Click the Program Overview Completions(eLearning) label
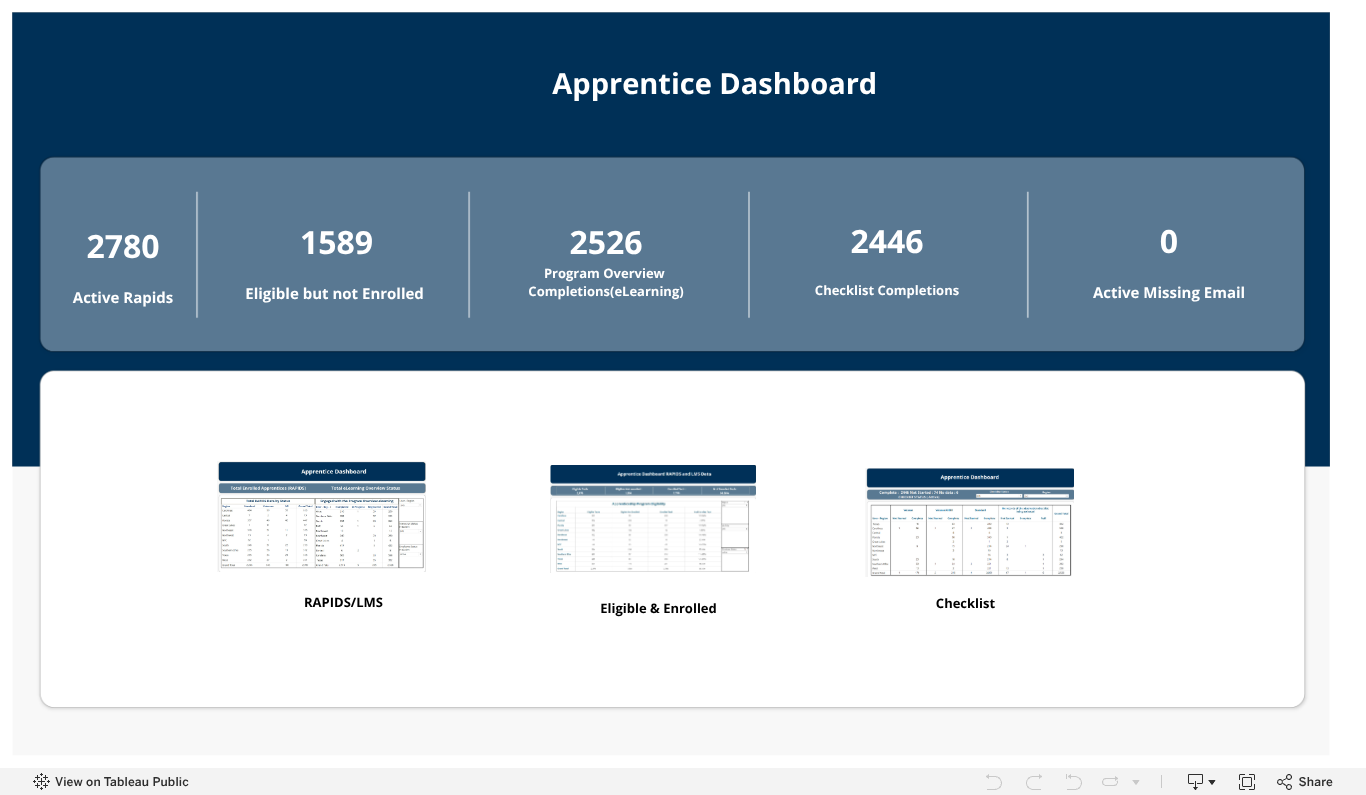The width and height of the screenshot is (1366, 795). (x=606, y=282)
